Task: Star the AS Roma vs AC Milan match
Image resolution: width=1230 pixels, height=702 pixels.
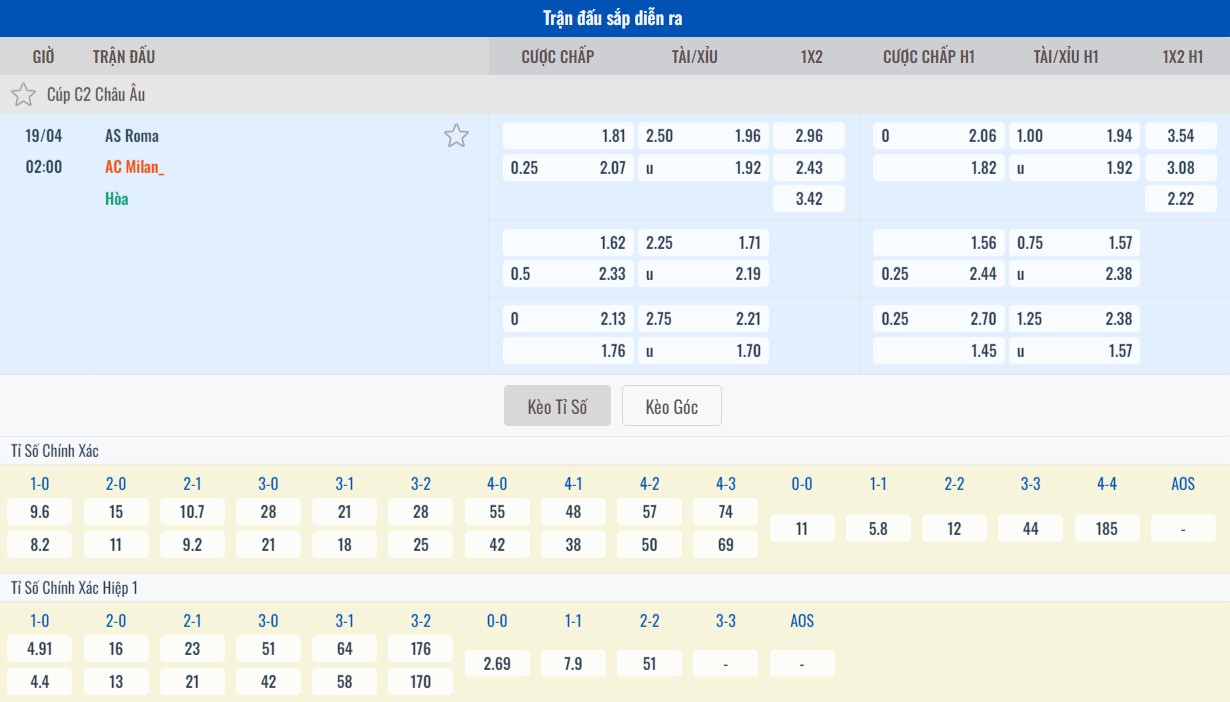Action: click(456, 136)
